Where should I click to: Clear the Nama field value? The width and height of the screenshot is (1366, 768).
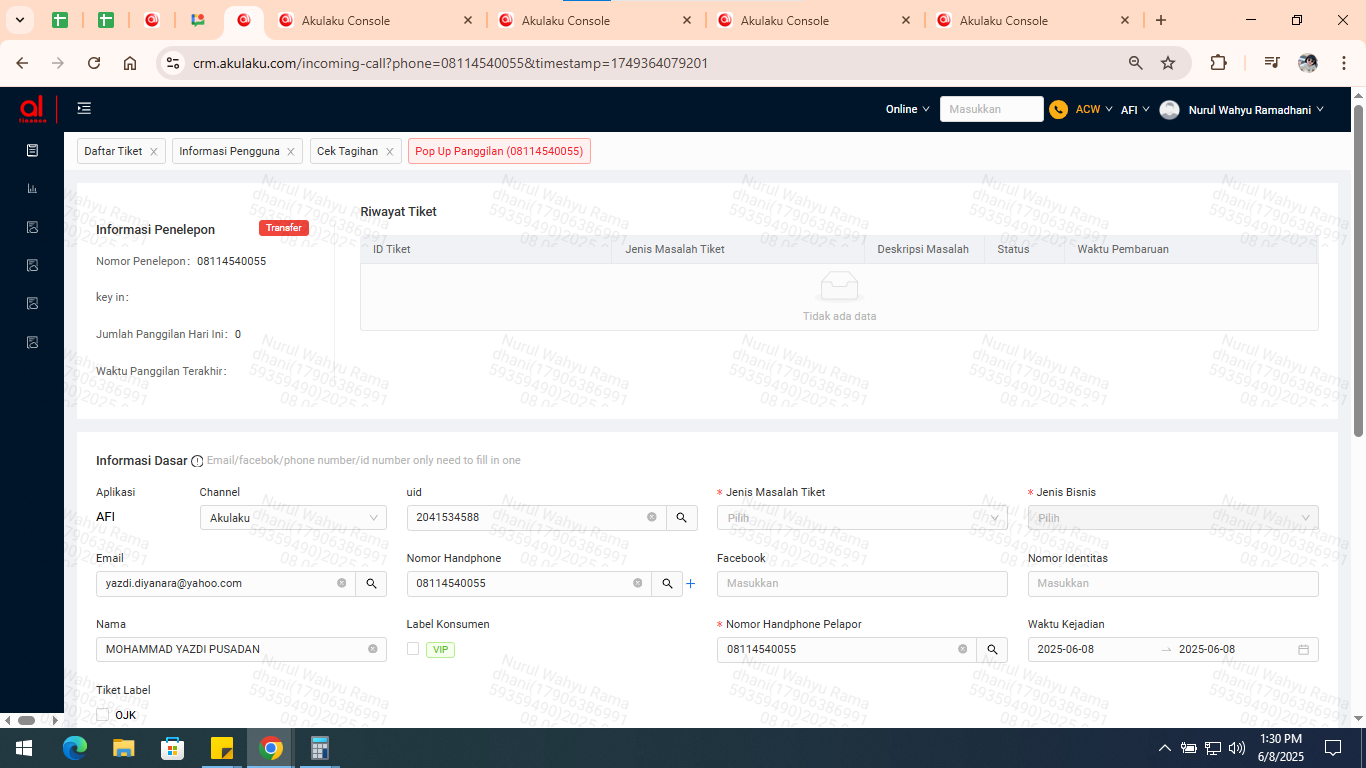tap(373, 649)
